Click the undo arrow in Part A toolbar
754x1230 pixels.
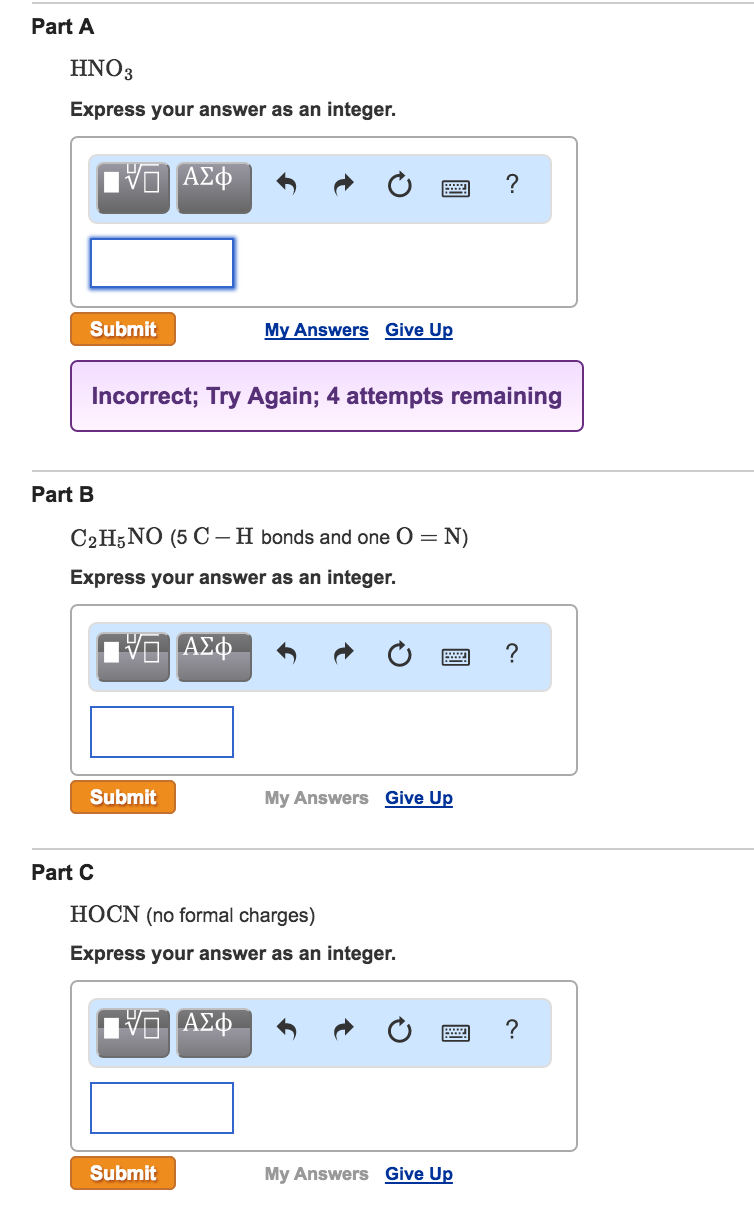[x=288, y=185]
